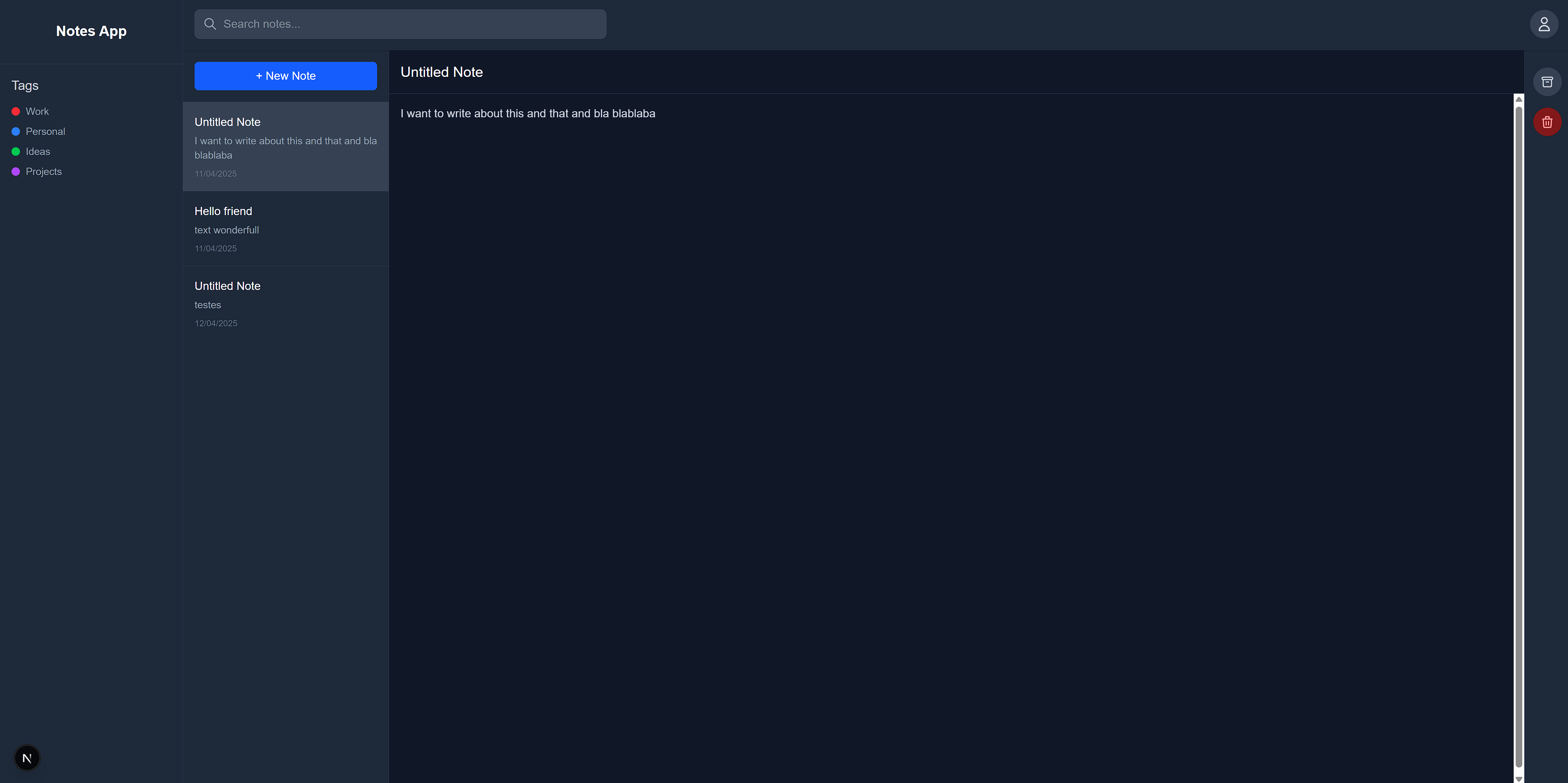This screenshot has height=783, width=1568.
Task: Filter notes by Work tag
Action: point(37,112)
